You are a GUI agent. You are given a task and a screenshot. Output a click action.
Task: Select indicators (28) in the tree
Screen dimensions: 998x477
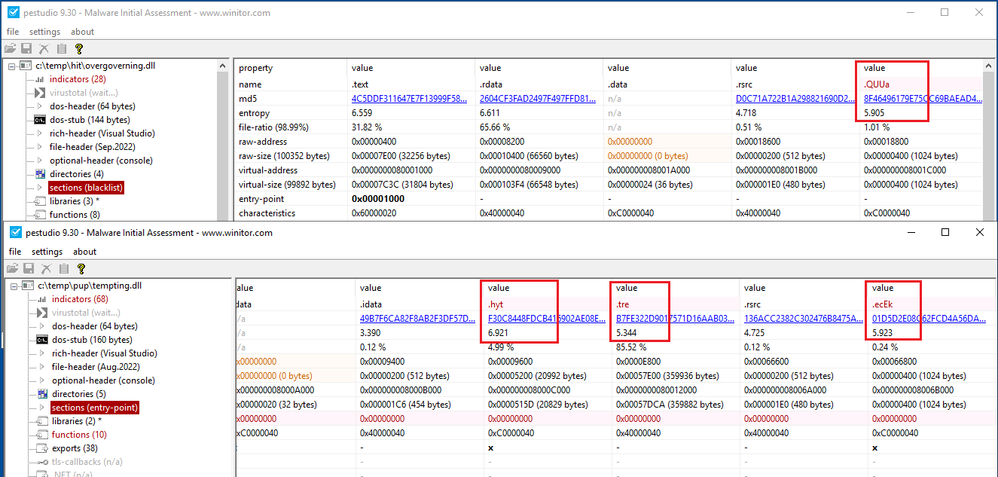tap(76, 79)
